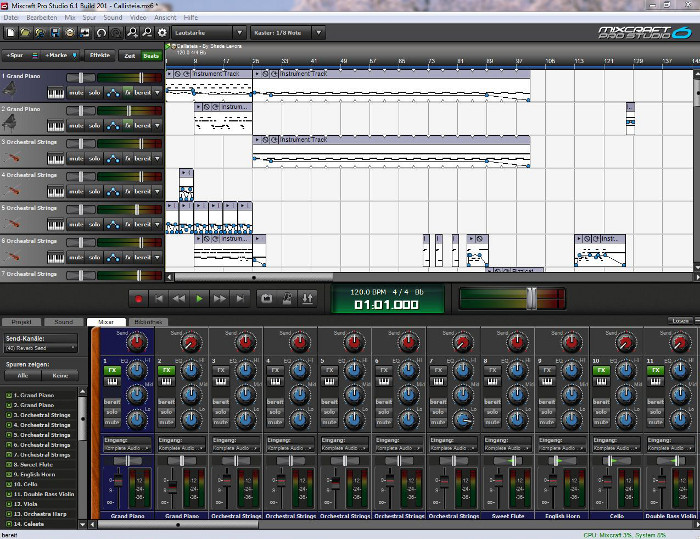The height and width of the screenshot is (539, 700).
Task: Click the redo arrow in the toolbar
Action: [x=116, y=33]
